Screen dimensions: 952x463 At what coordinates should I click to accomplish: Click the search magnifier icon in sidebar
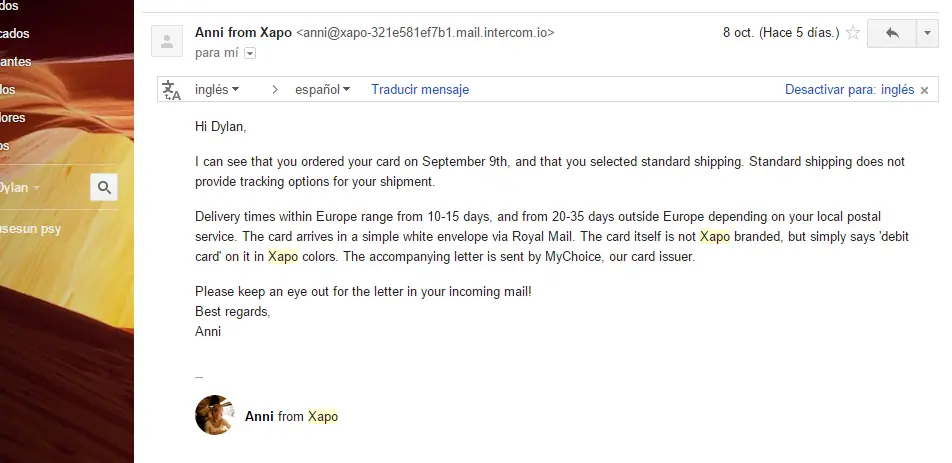104,188
